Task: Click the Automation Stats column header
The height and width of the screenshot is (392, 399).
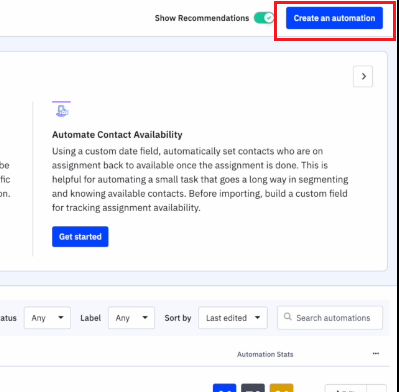Action: (265, 354)
